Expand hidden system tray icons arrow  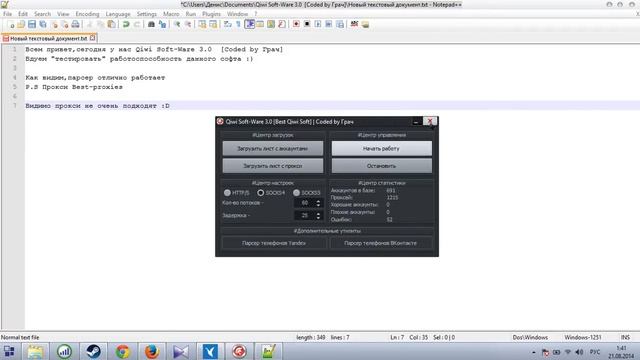pyautogui.click(x=534, y=352)
